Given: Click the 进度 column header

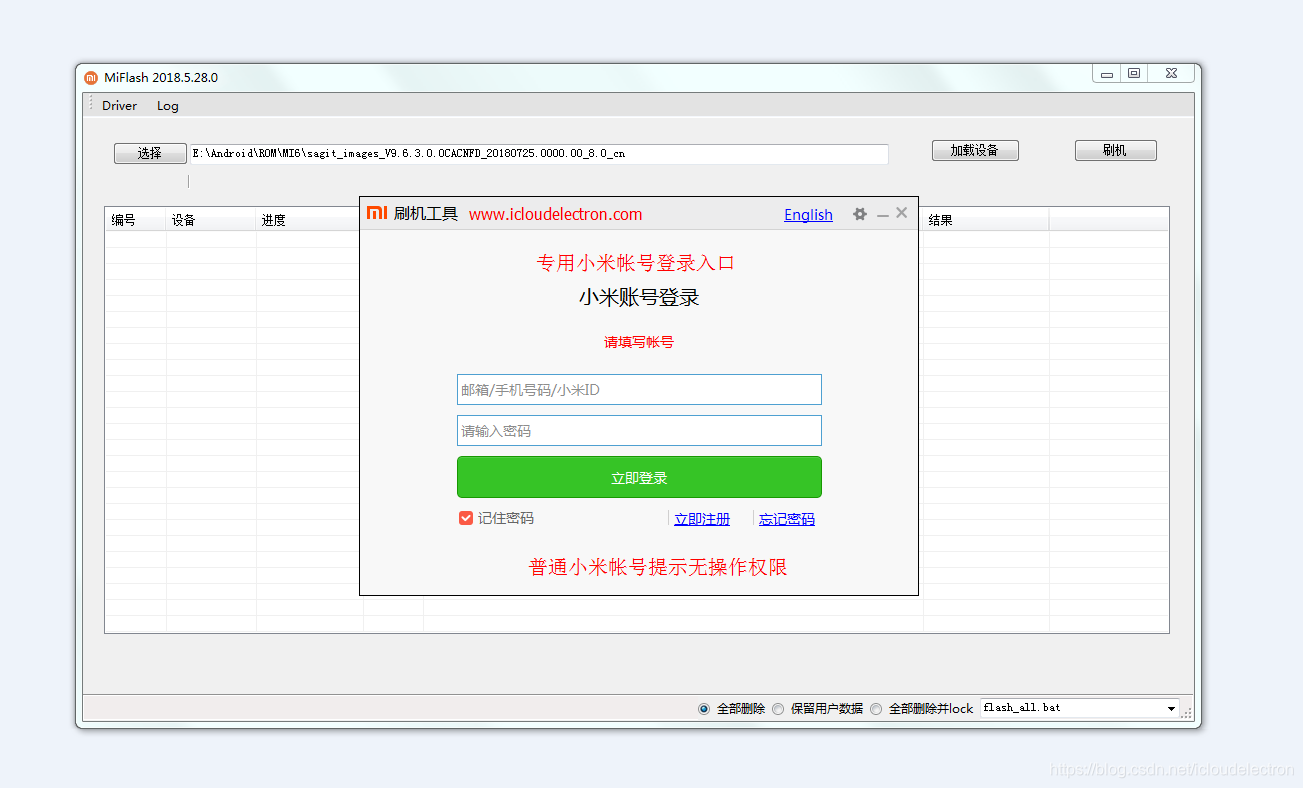Looking at the screenshot, I should (309, 220).
